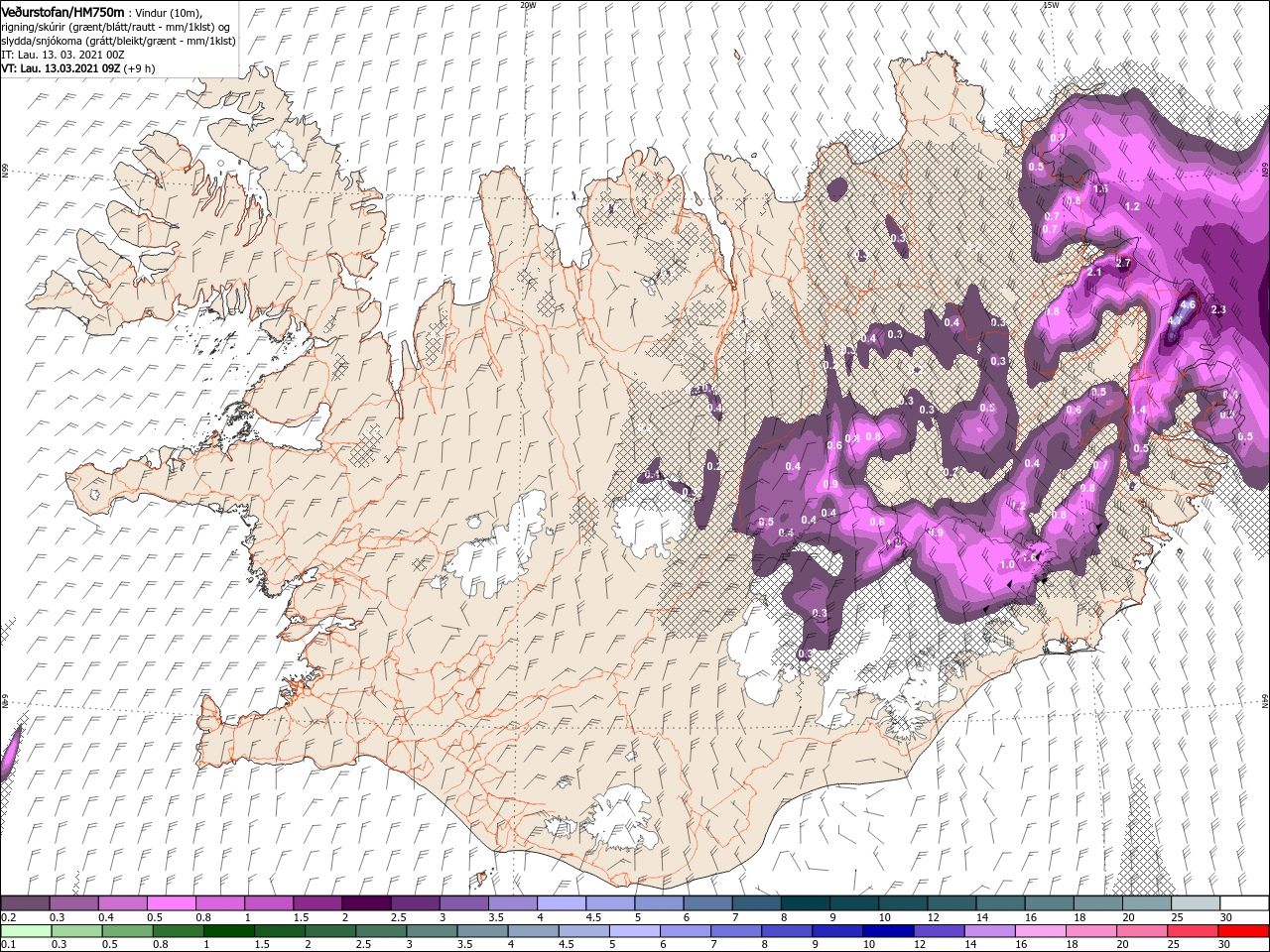Pick the snow legend swatch for 1–1.5 mm

click(x=268, y=903)
